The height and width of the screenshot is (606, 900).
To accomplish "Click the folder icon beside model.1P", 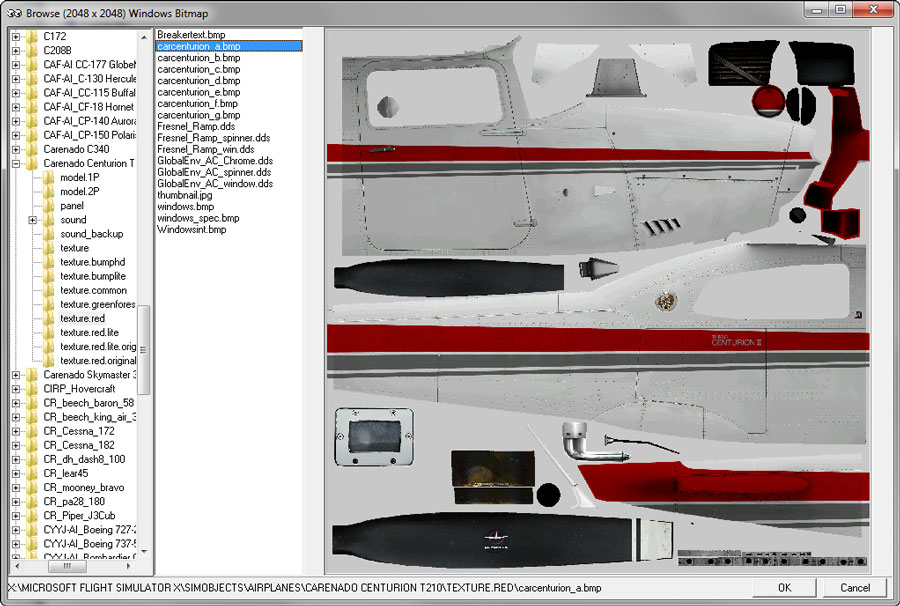I will coord(48,177).
